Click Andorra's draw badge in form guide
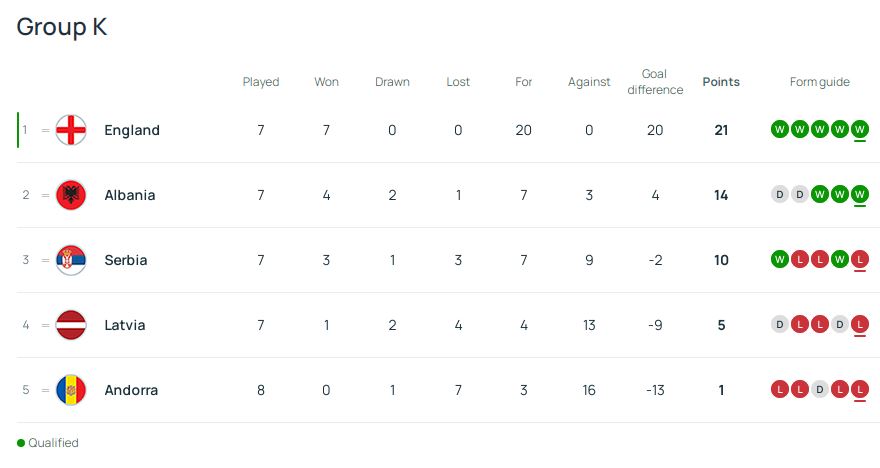Image resolution: width=880 pixels, height=468 pixels. coord(820,390)
